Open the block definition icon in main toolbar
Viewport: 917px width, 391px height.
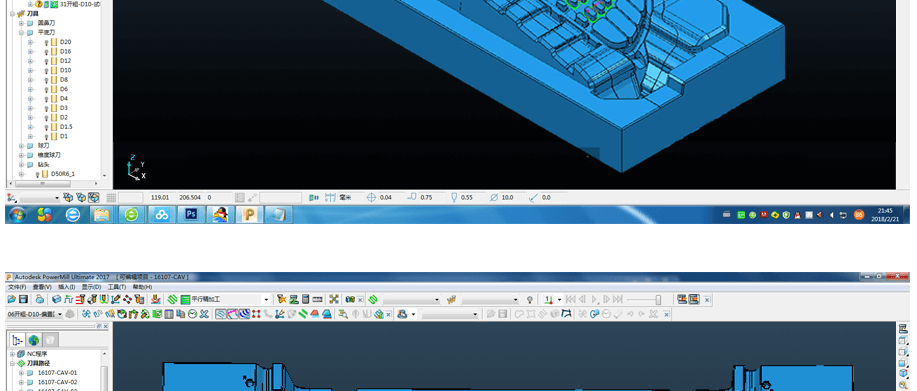[x=56, y=299]
